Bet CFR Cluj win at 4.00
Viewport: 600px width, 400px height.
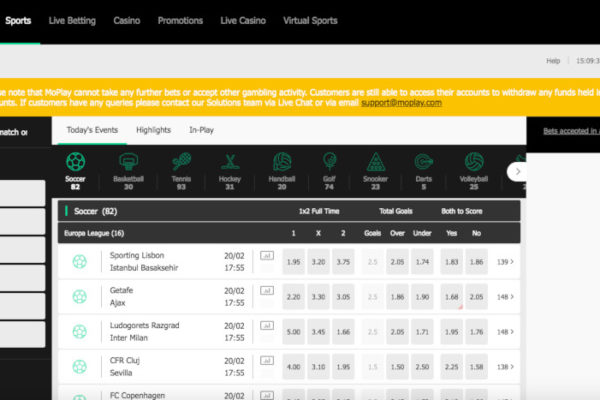coord(293,367)
